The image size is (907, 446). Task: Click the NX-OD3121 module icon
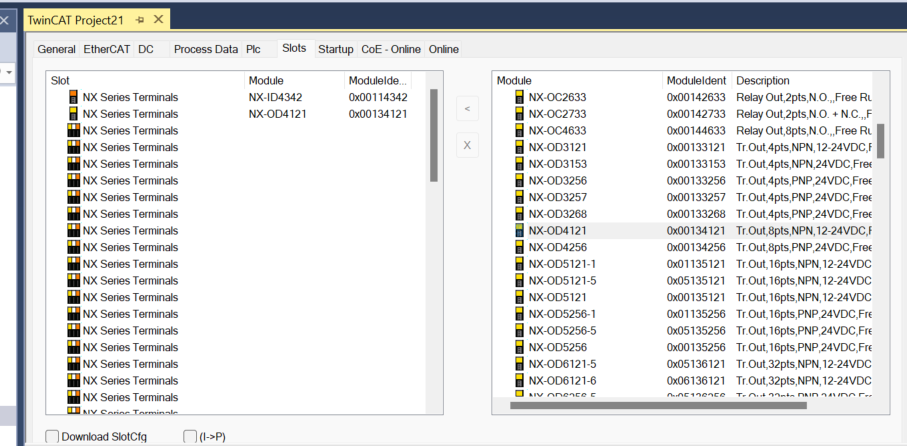[519, 147]
